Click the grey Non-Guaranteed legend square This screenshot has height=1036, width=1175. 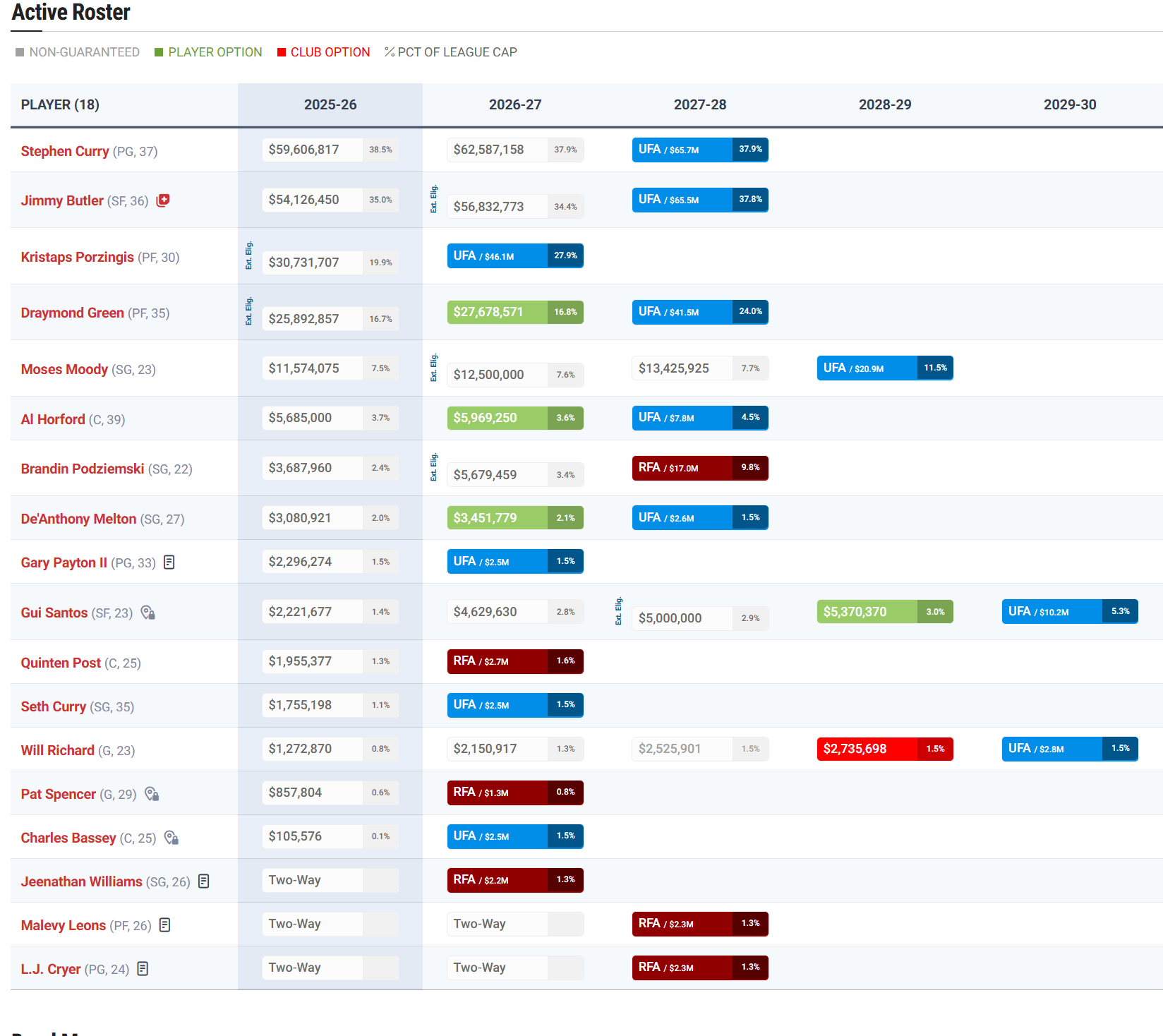click(x=20, y=52)
